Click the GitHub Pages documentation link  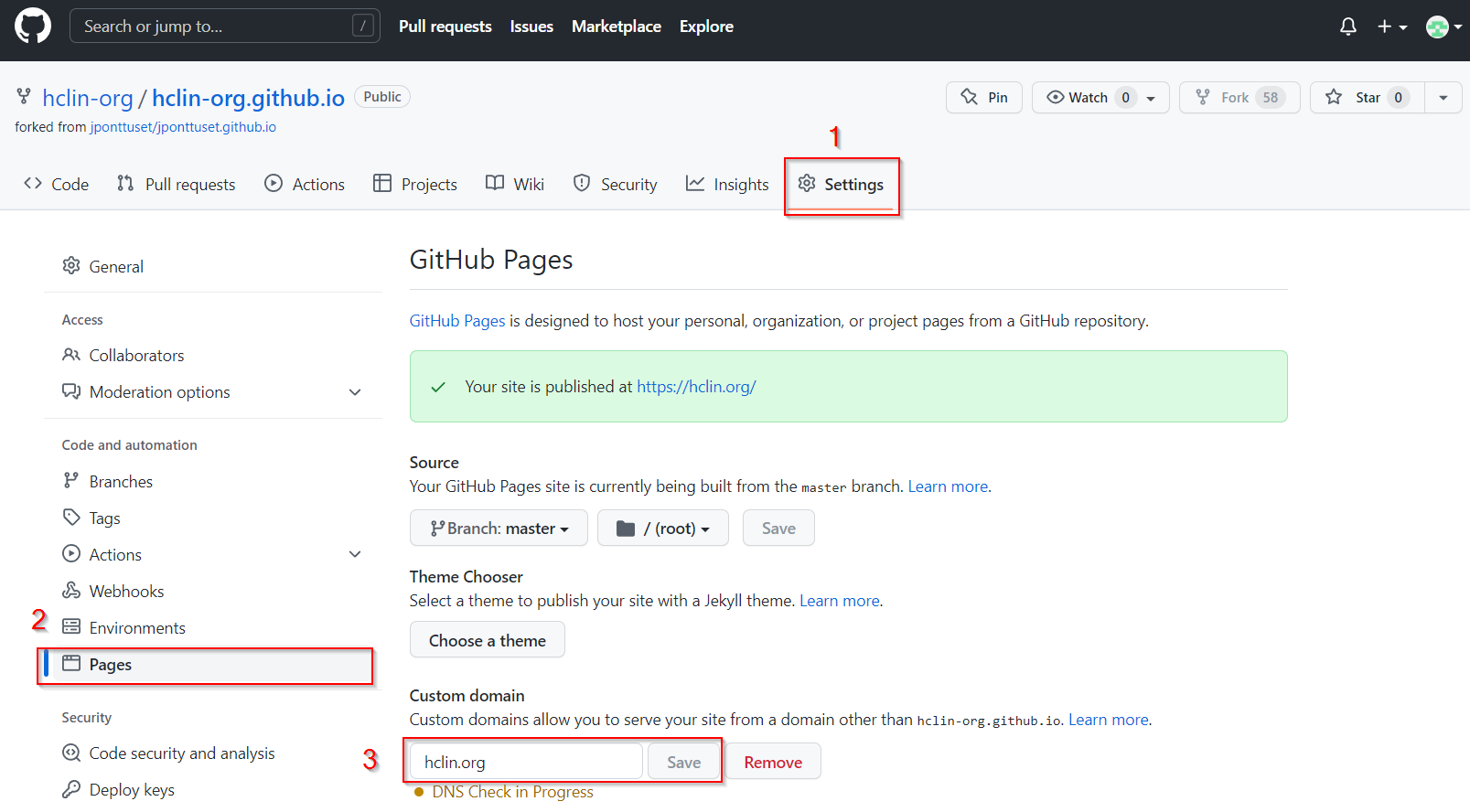pos(457,321)
